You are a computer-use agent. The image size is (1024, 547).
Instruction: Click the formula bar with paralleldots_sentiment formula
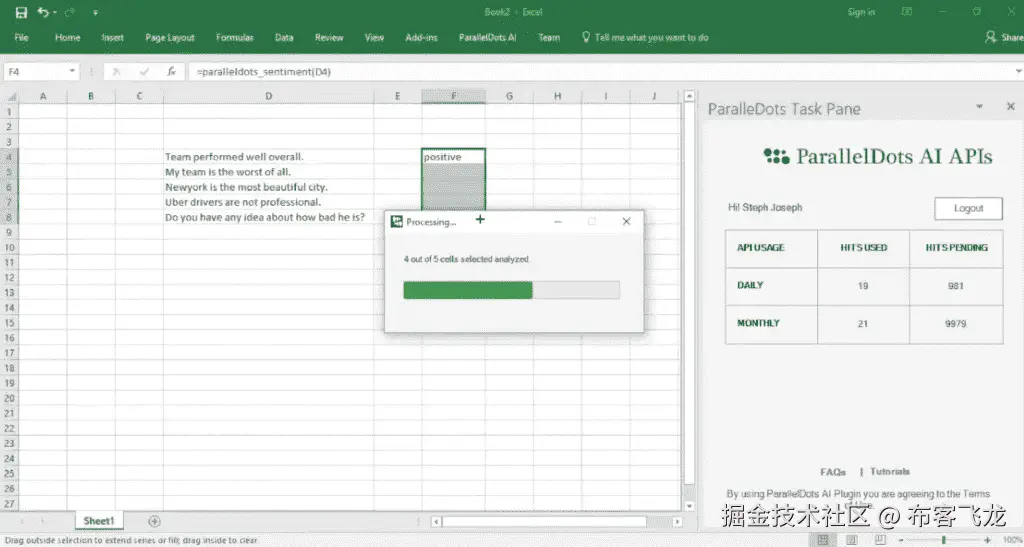pyautogui.click(x=600, y=72)
